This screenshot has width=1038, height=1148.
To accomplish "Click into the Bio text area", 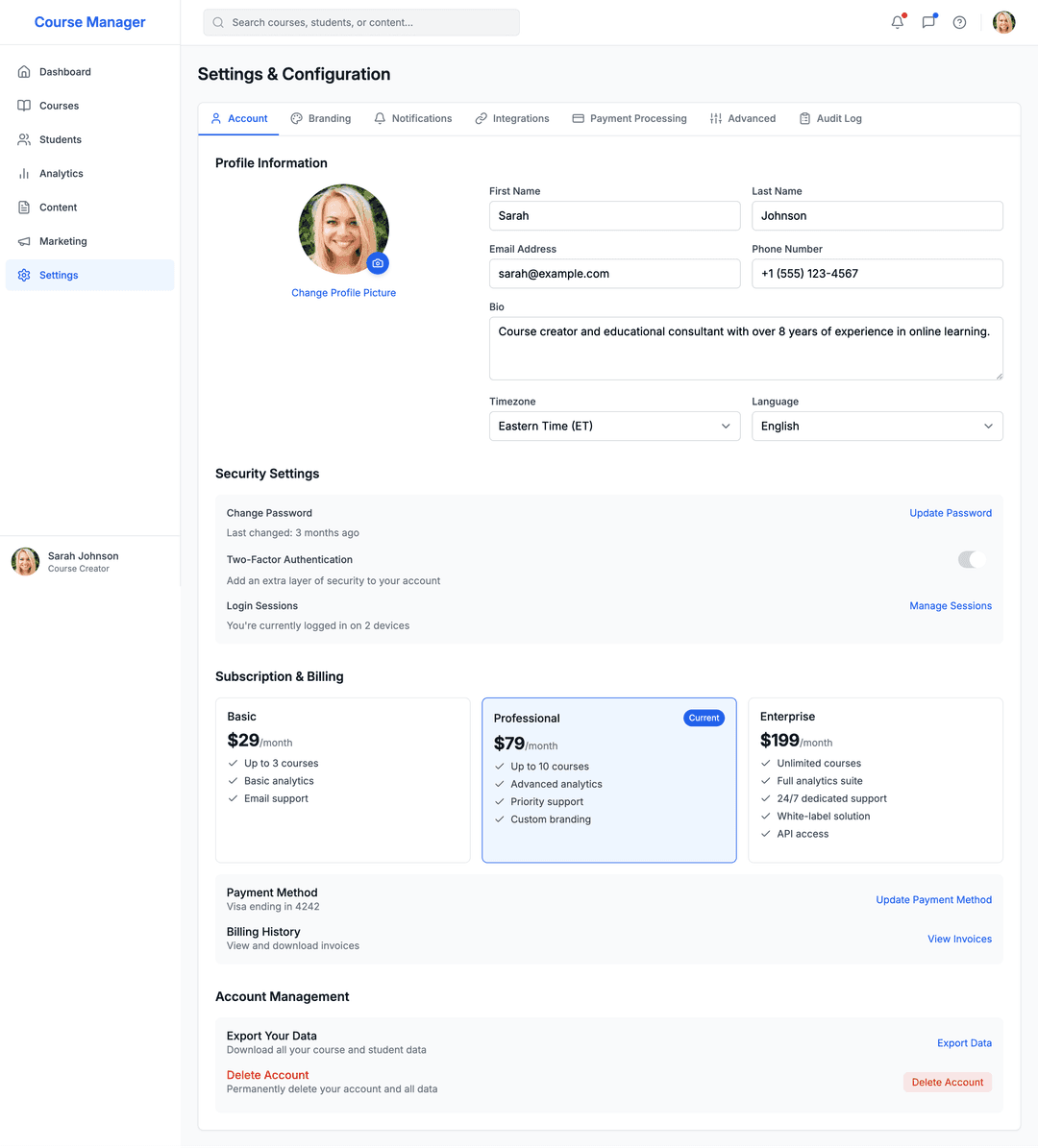I will coord(746,349).
